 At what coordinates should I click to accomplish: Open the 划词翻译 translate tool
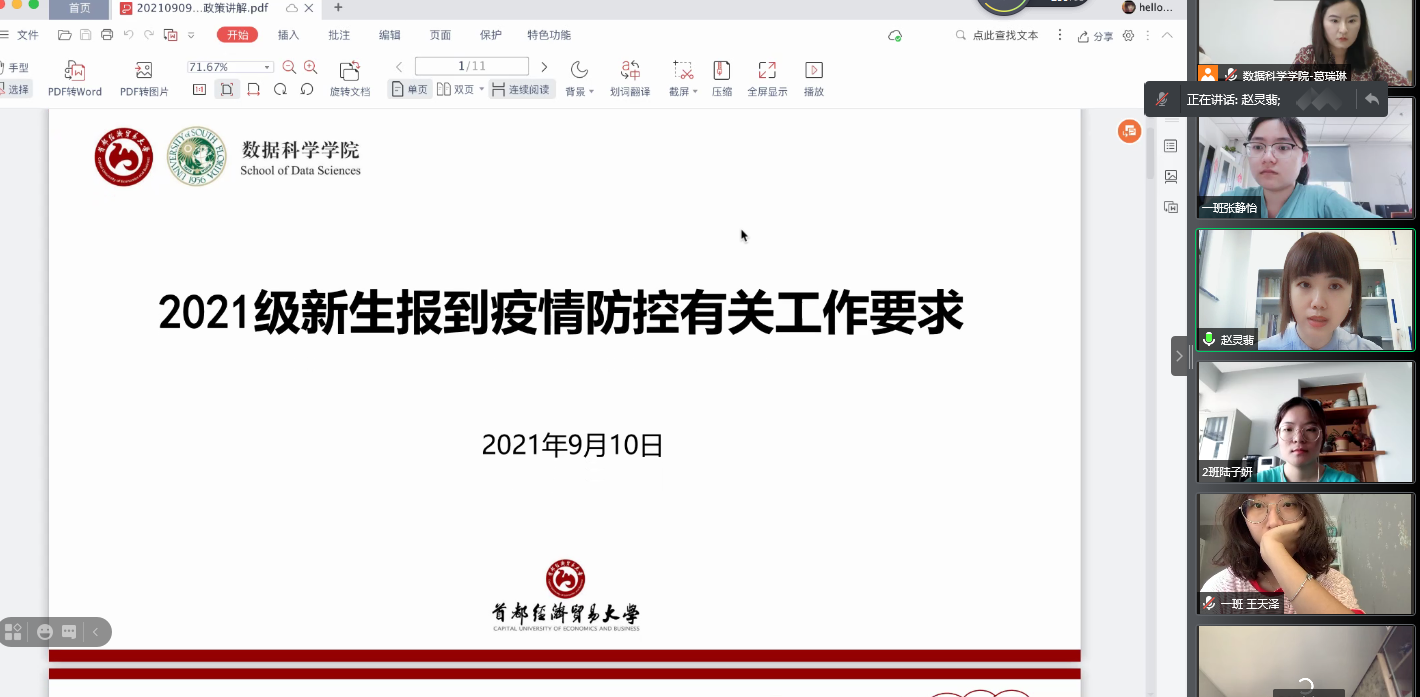point(630,78)
